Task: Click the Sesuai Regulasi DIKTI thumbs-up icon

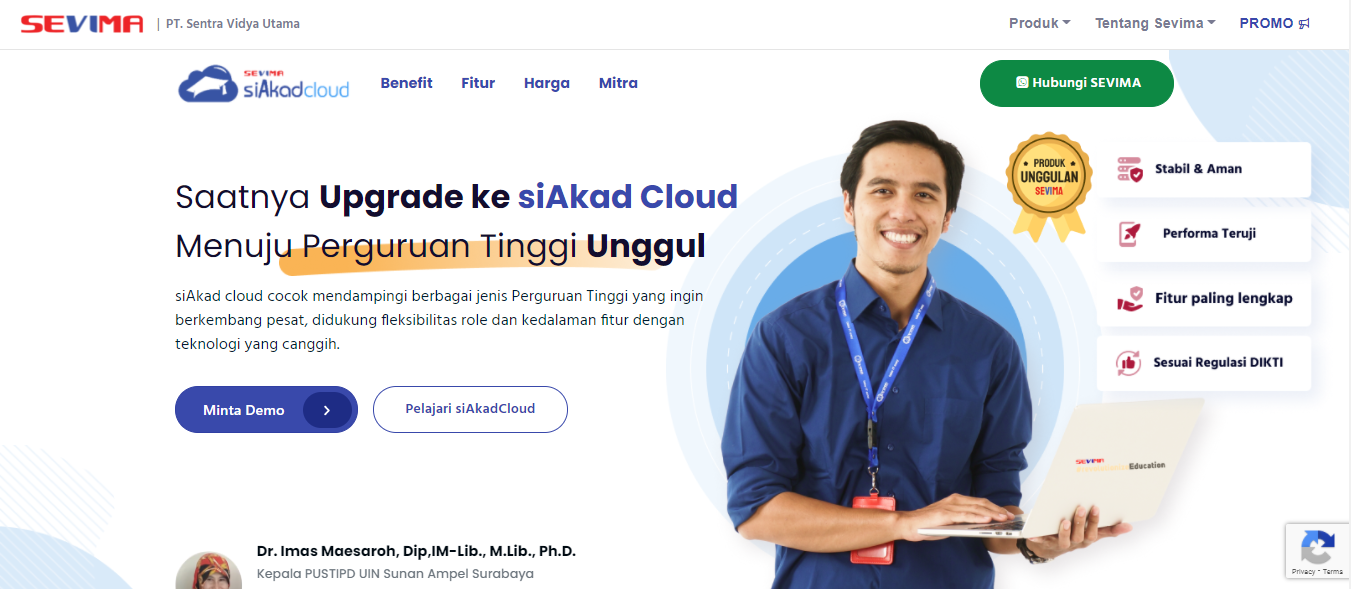Action: click(x=1129, y=363)
